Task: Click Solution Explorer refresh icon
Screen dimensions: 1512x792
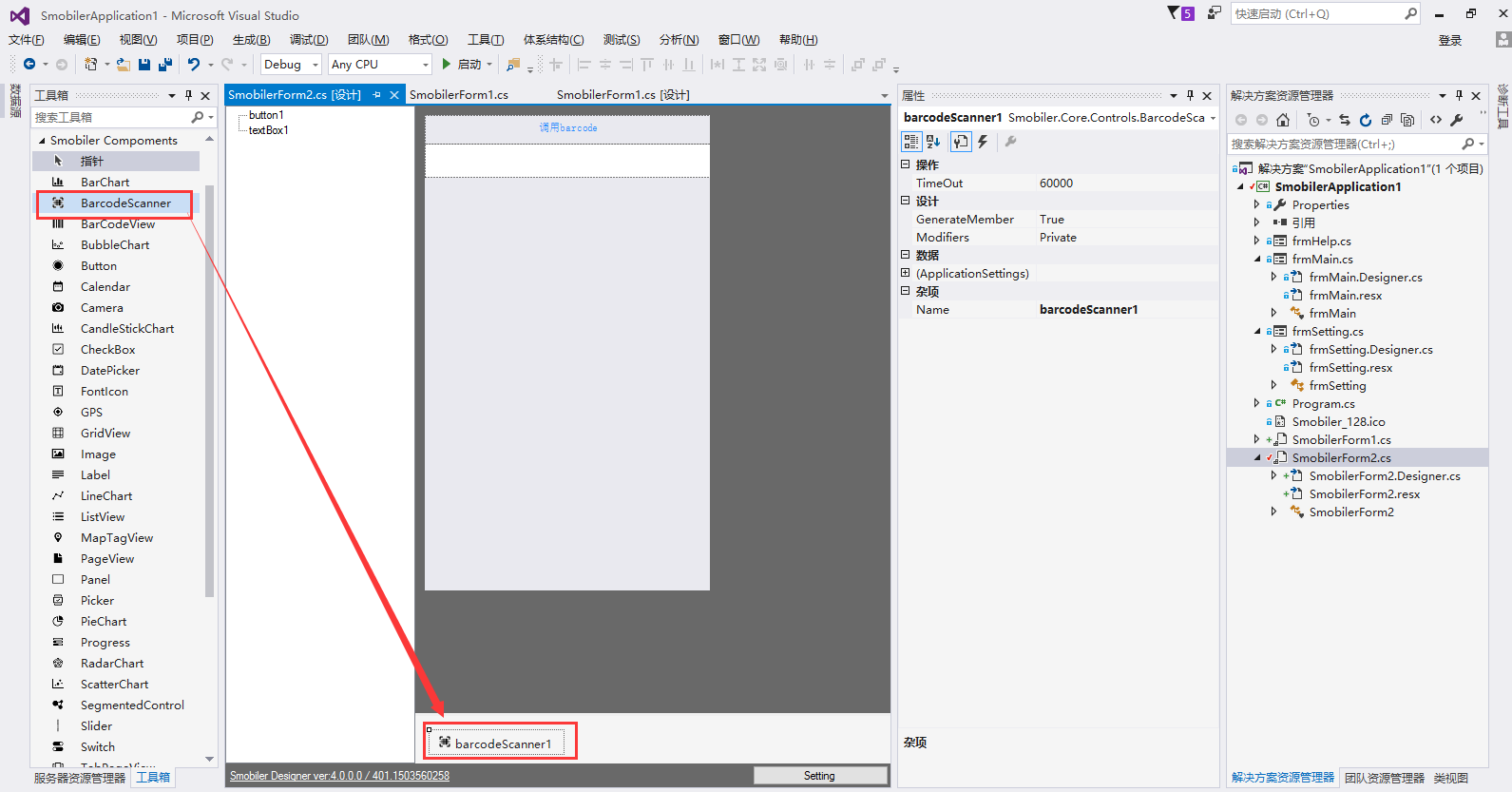Action: [1366, 120]
